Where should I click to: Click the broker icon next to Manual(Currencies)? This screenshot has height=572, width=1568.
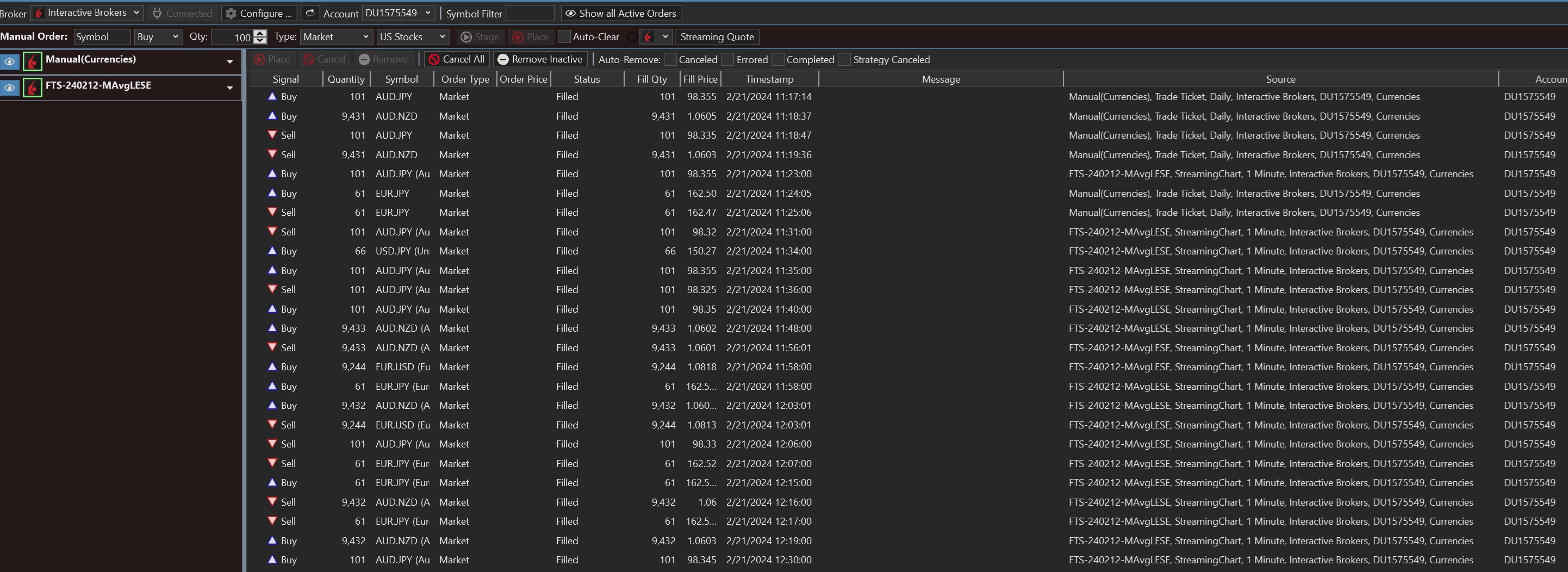tap(32, 61)
